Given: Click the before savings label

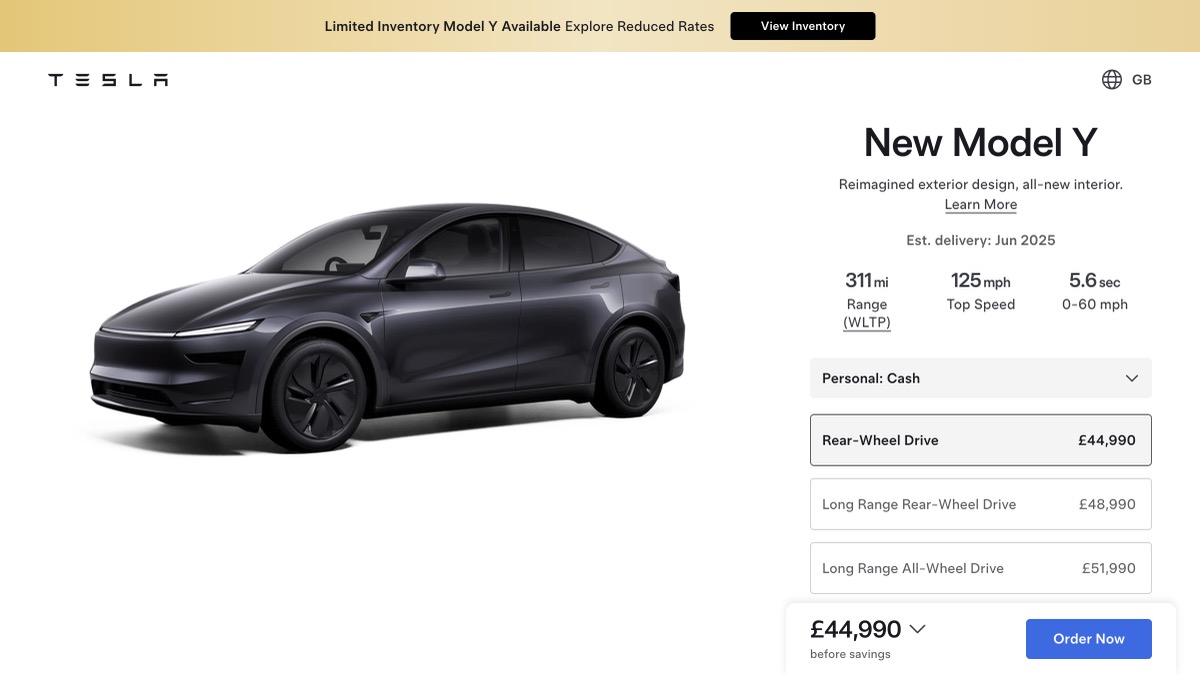Looking at the screenshot, I should (850, 654).
